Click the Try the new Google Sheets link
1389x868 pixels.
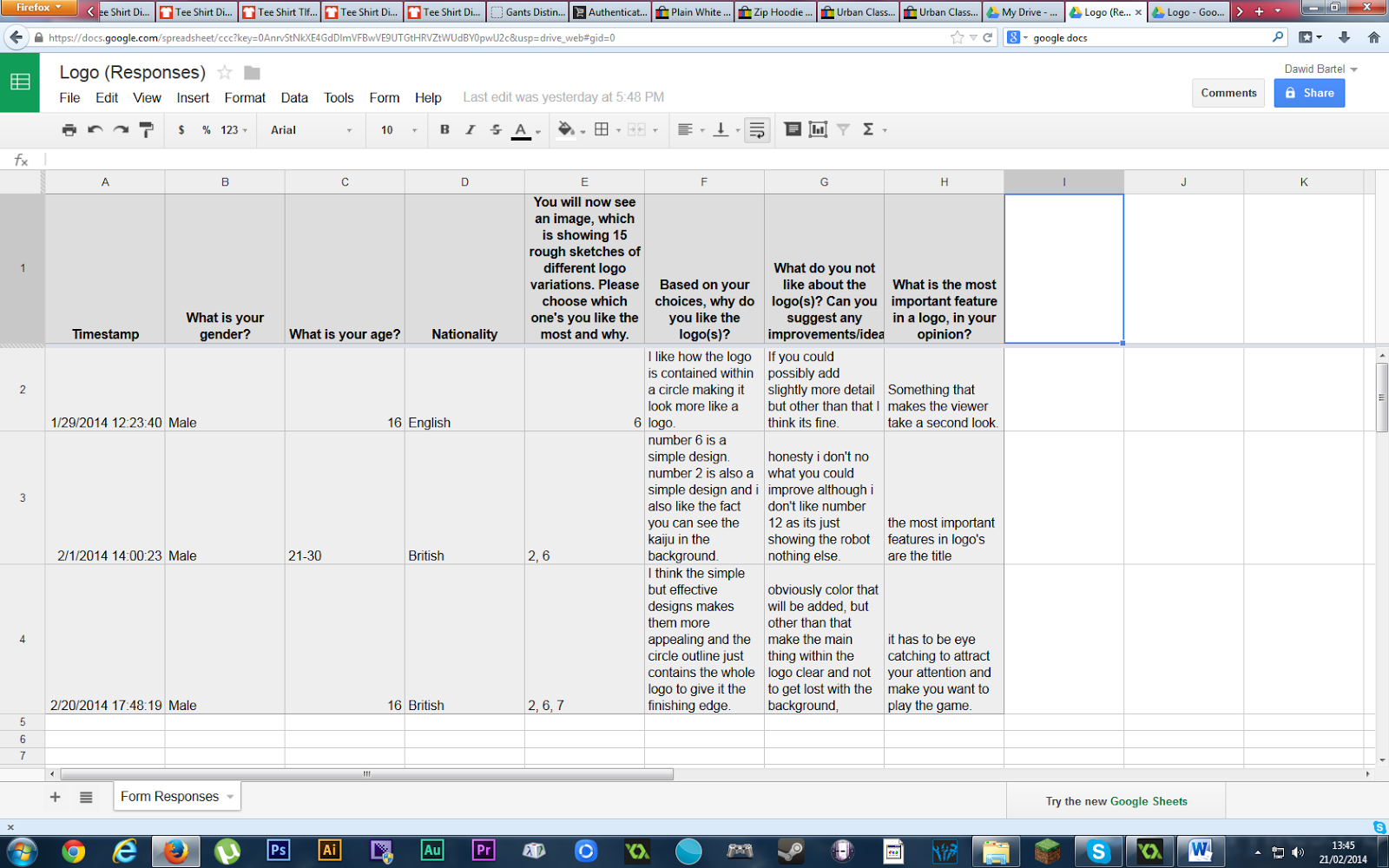coord(1116,801)
